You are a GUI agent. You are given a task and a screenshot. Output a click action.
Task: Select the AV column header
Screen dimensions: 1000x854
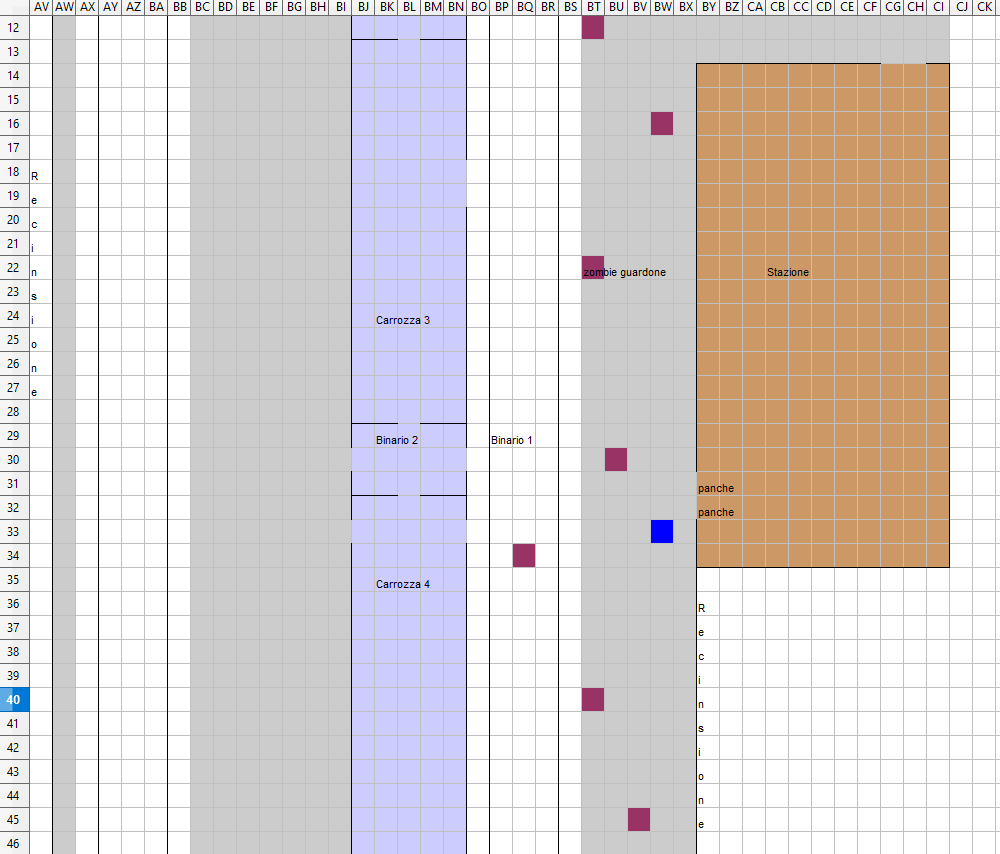(41, 8)
